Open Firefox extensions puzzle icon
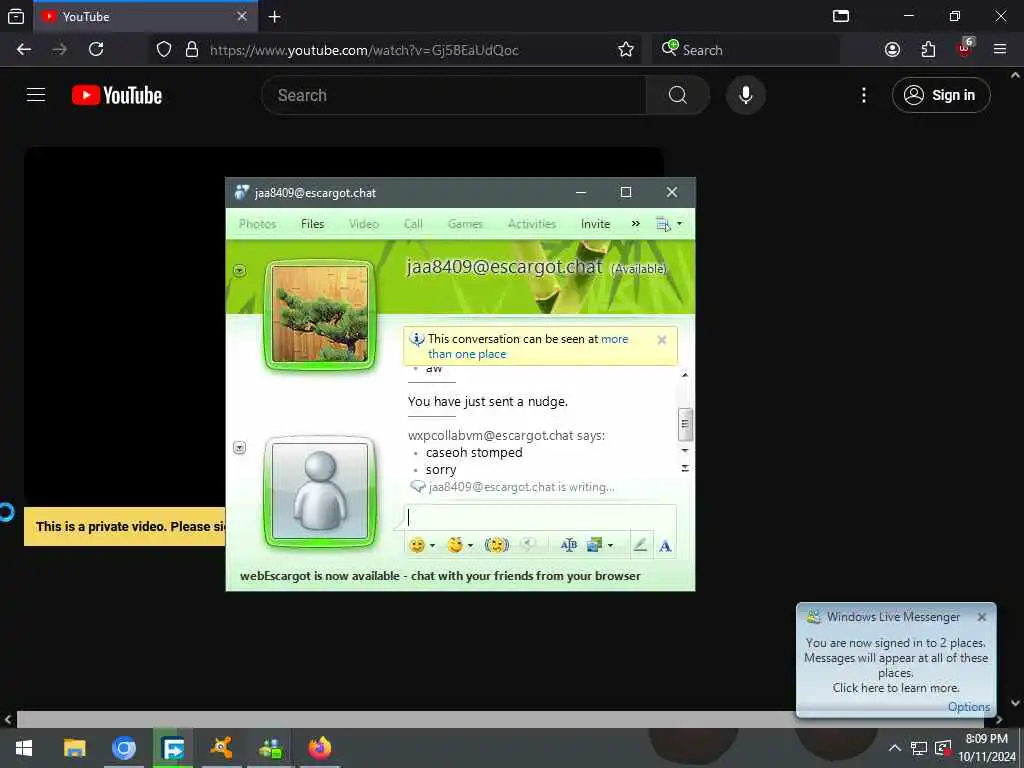The image size is (1024, 768). coord(928,50)
